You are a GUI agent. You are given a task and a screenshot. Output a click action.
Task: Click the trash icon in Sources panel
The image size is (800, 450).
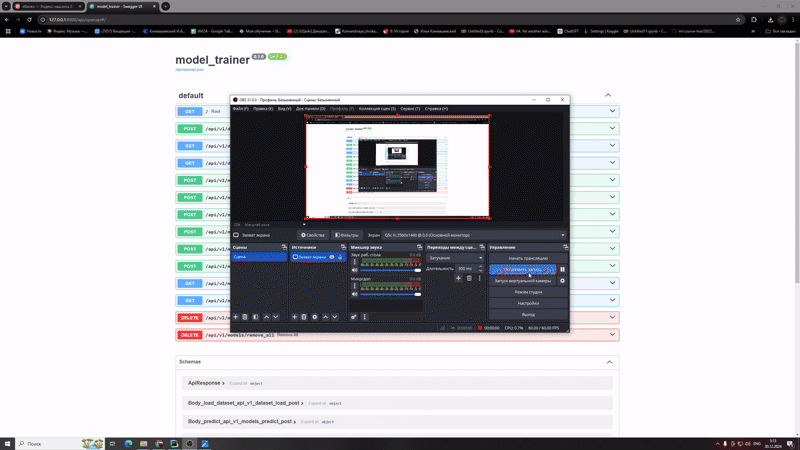coord(304,317)
